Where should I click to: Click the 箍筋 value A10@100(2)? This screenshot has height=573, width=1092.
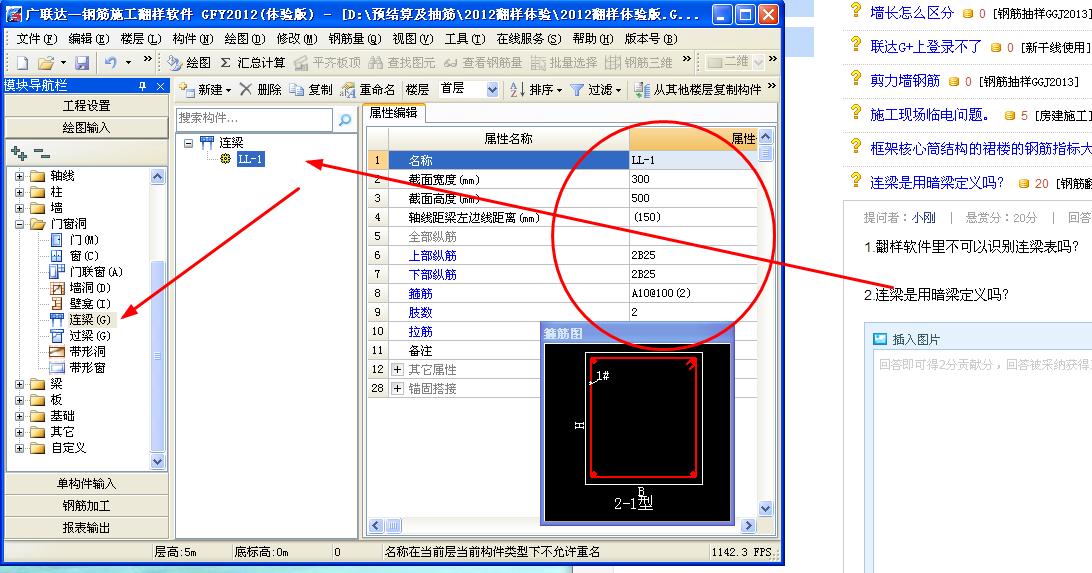(x=693, y=293)
